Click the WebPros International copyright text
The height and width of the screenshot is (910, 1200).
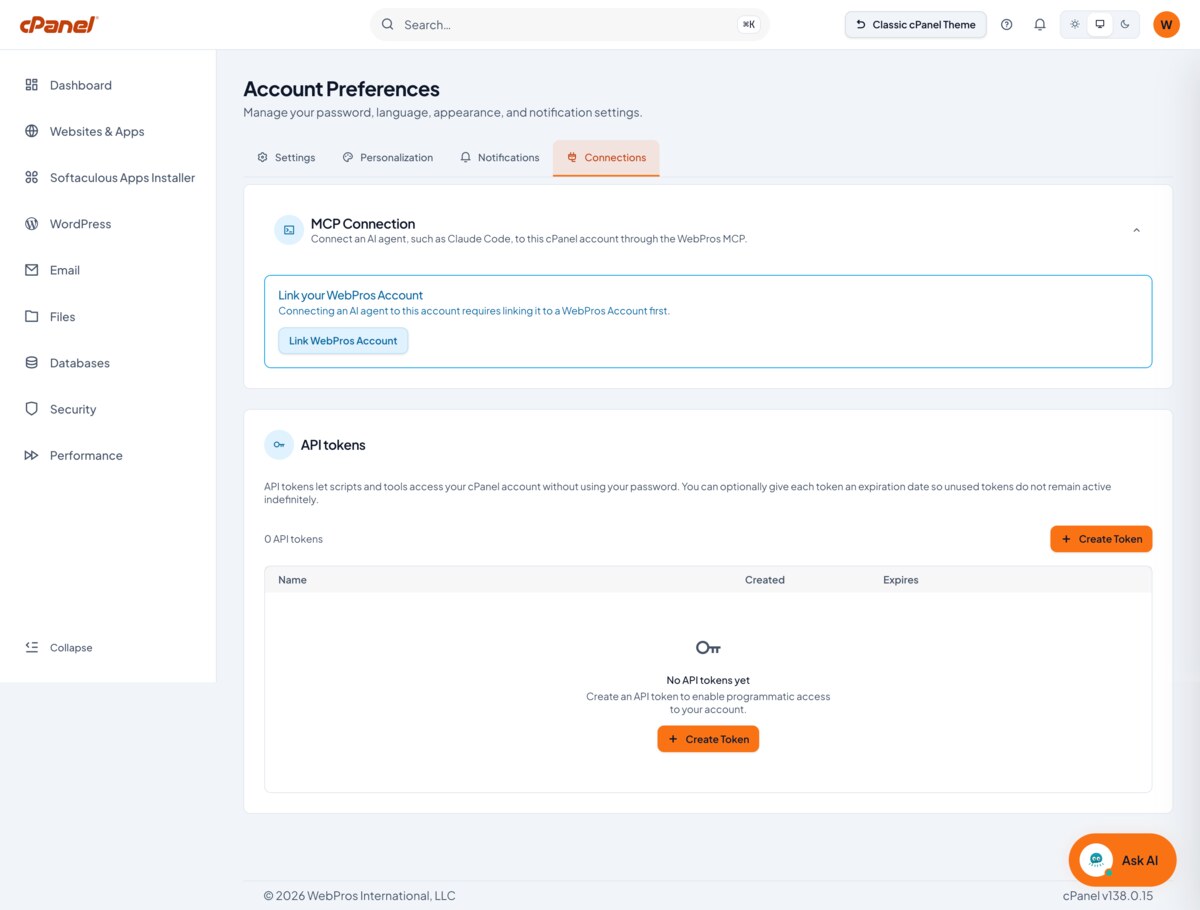click(x=359, y=896)
